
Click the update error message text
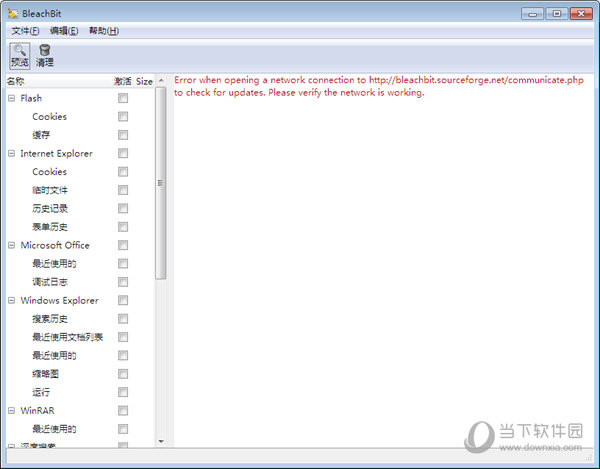(x=378, y=86)
